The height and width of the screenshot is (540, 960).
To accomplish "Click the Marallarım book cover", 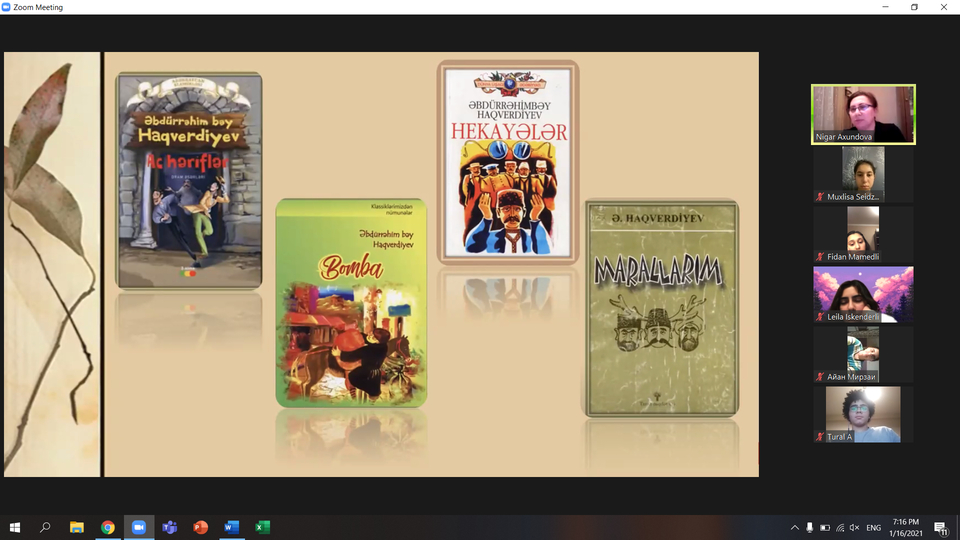I will (662, 309).
